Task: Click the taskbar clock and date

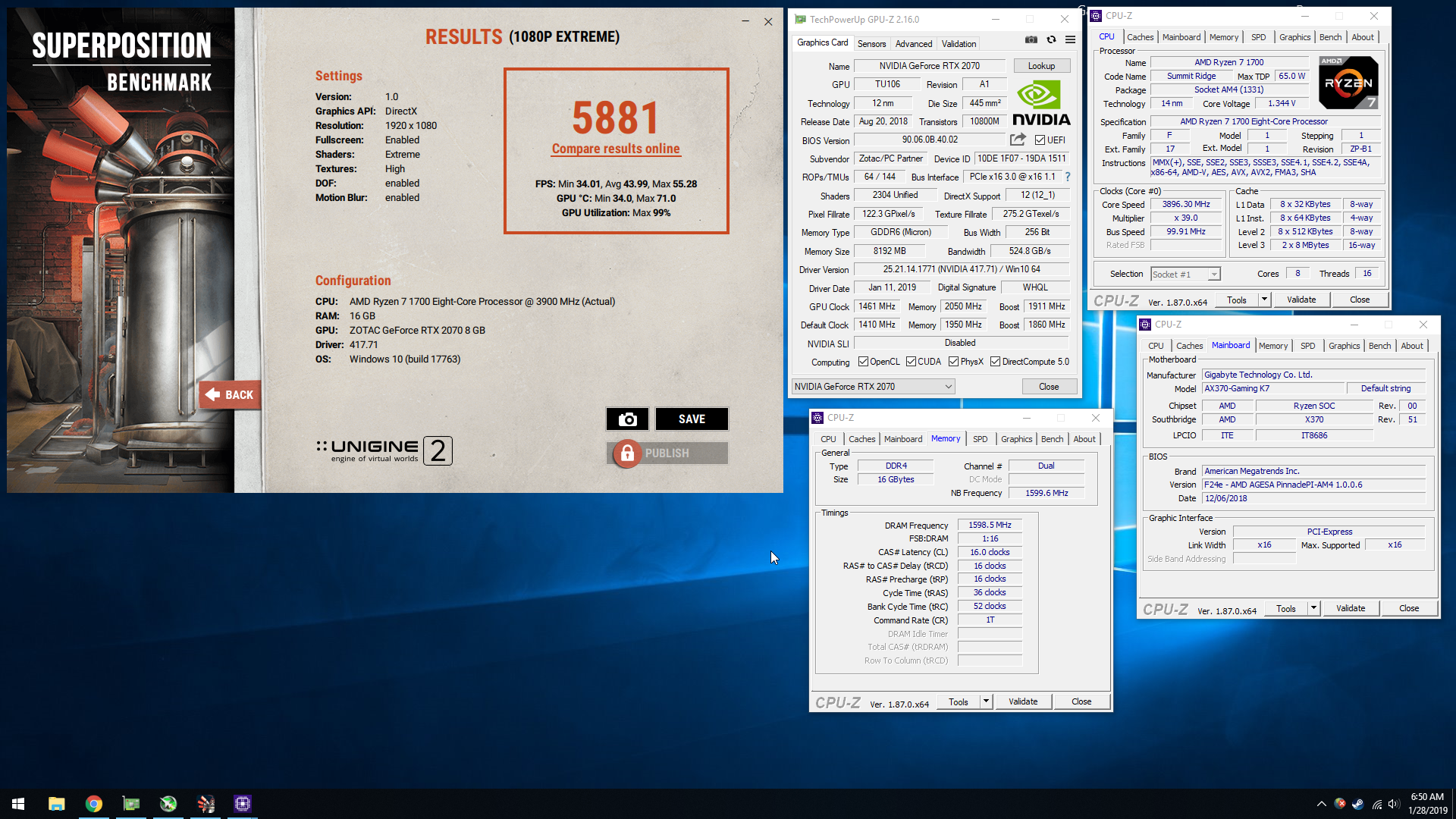Action: click(1427, 804)
